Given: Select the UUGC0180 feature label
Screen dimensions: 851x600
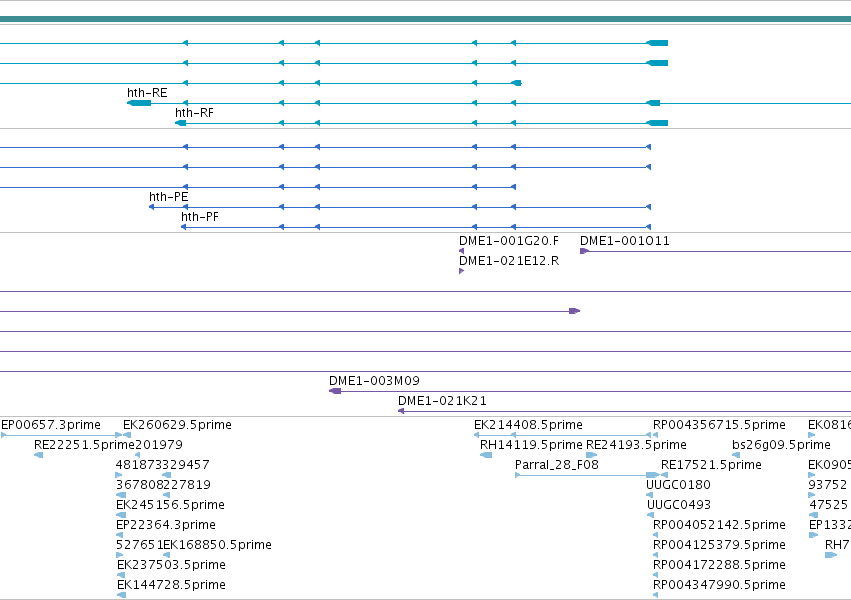Looking at the screenshot, I should pos(678,485).
